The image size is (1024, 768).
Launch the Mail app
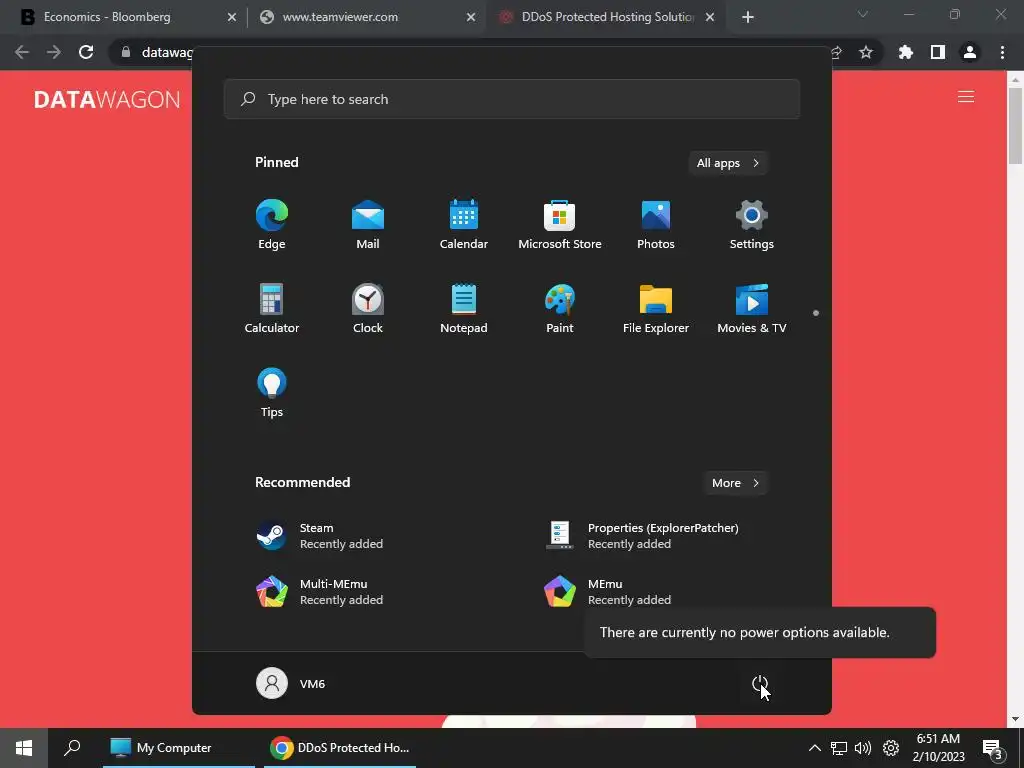[x=368, y=224]
